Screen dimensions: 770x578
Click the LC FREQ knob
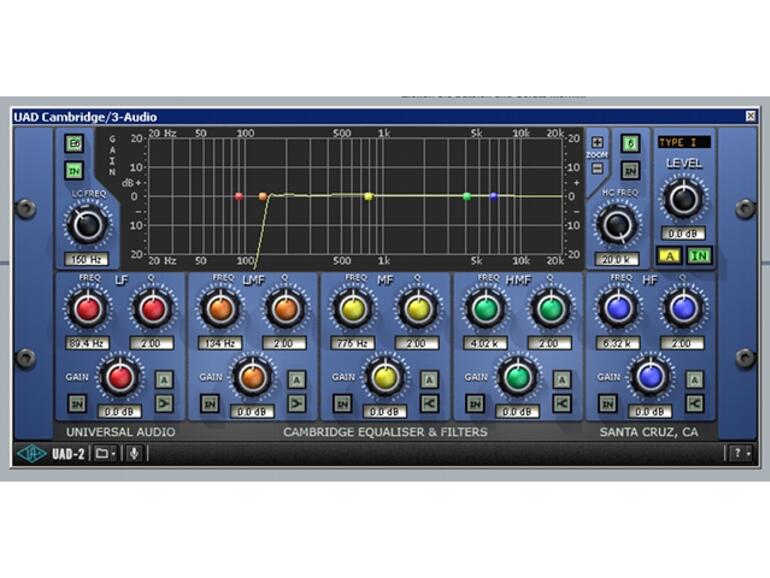tap(87, 225)
